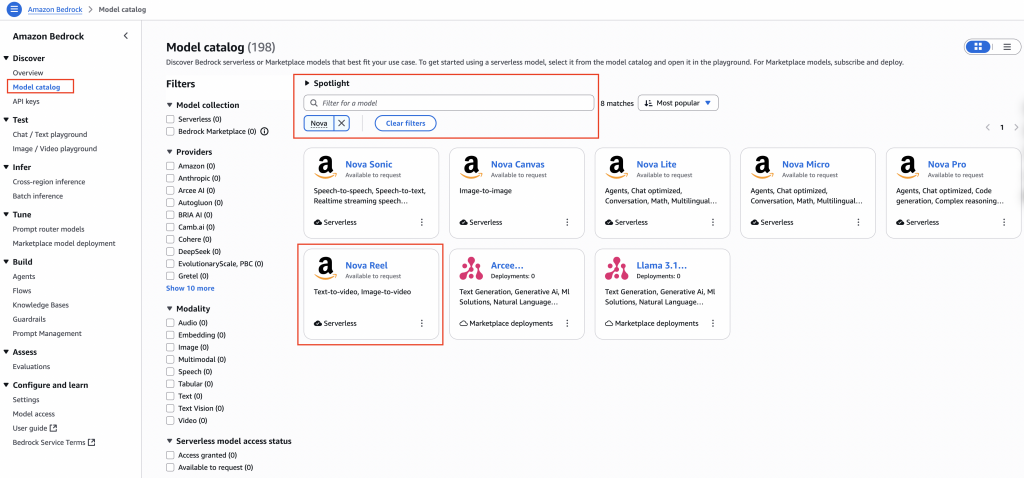Click Amazon logo on Nova Canvas card
Viewport: 1024px width, 478px height.
pos(471,168)
